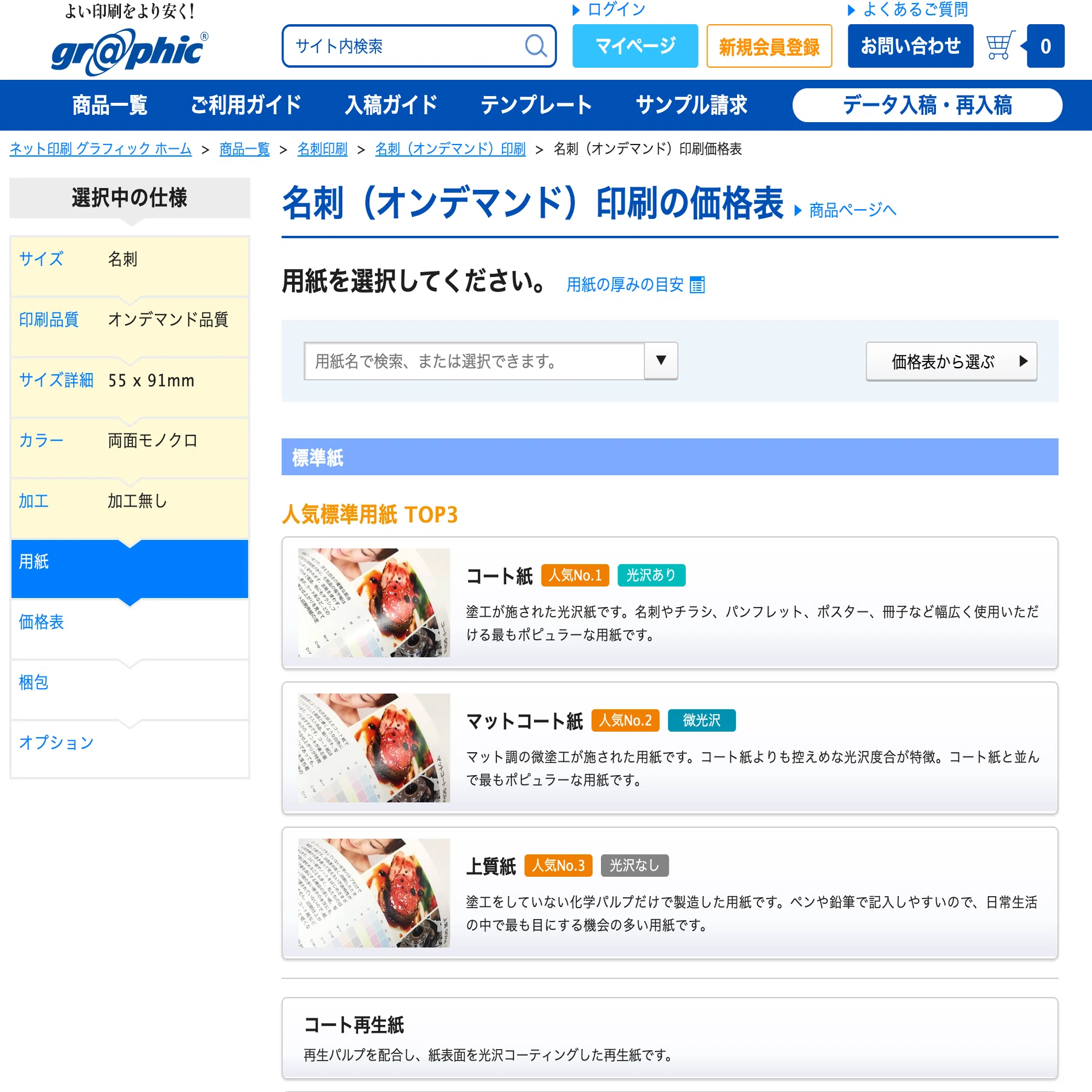Click the 人気標準用紙 TOP3 heading
This screenshot has width=1092, height=1092.
(x=369, y=515)
